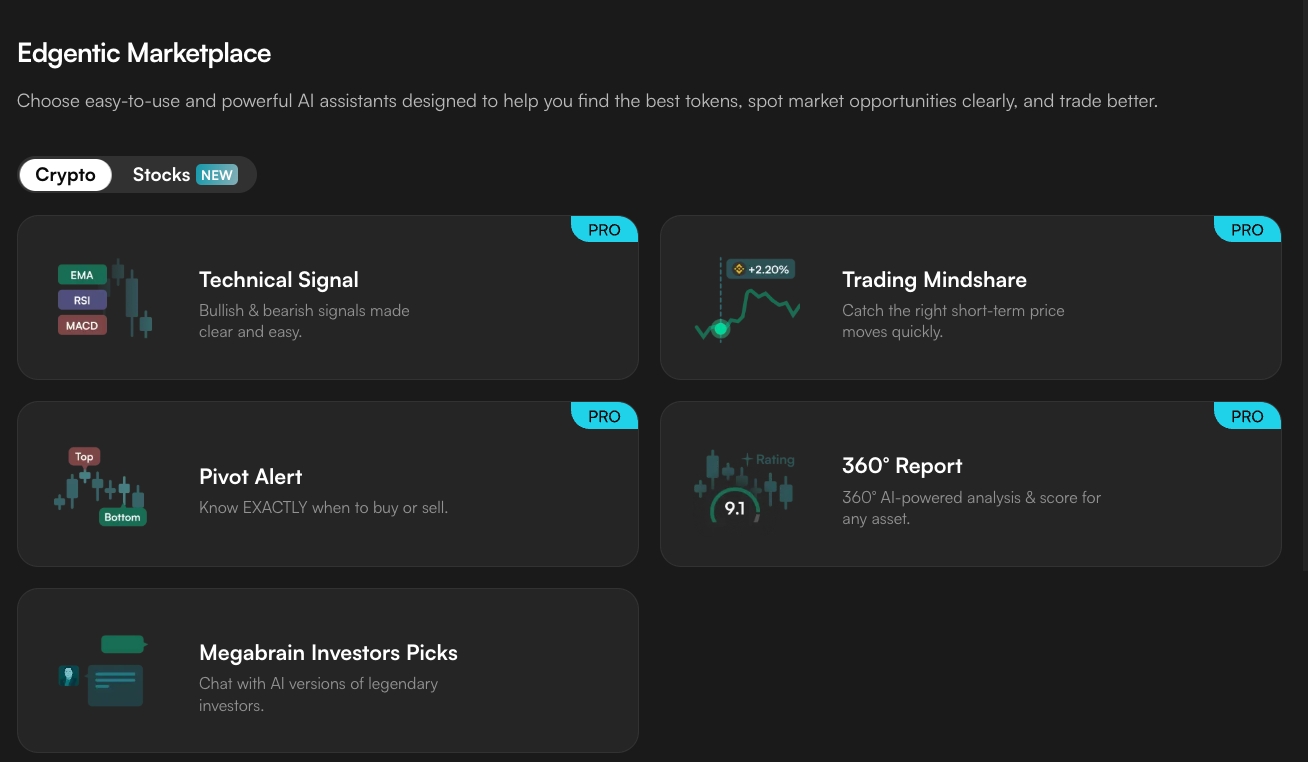Click the PRO badge on Trading Mindshare
Image resolution: width=1308 pixels, height=762 pixels.
[1247, 230]
